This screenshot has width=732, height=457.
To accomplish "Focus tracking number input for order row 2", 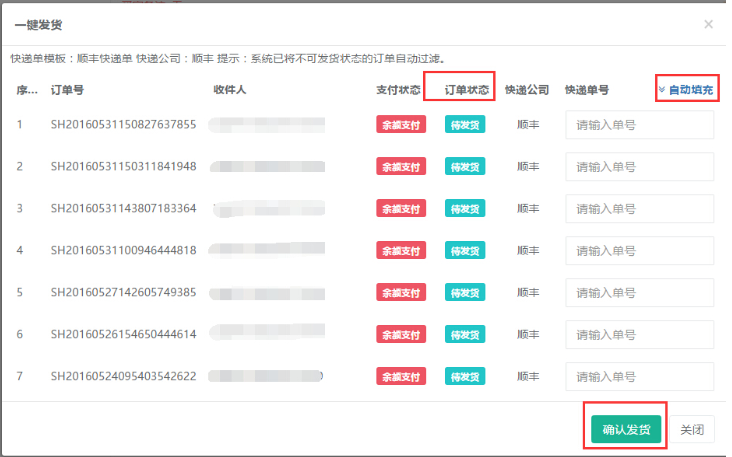I will 640,167.
